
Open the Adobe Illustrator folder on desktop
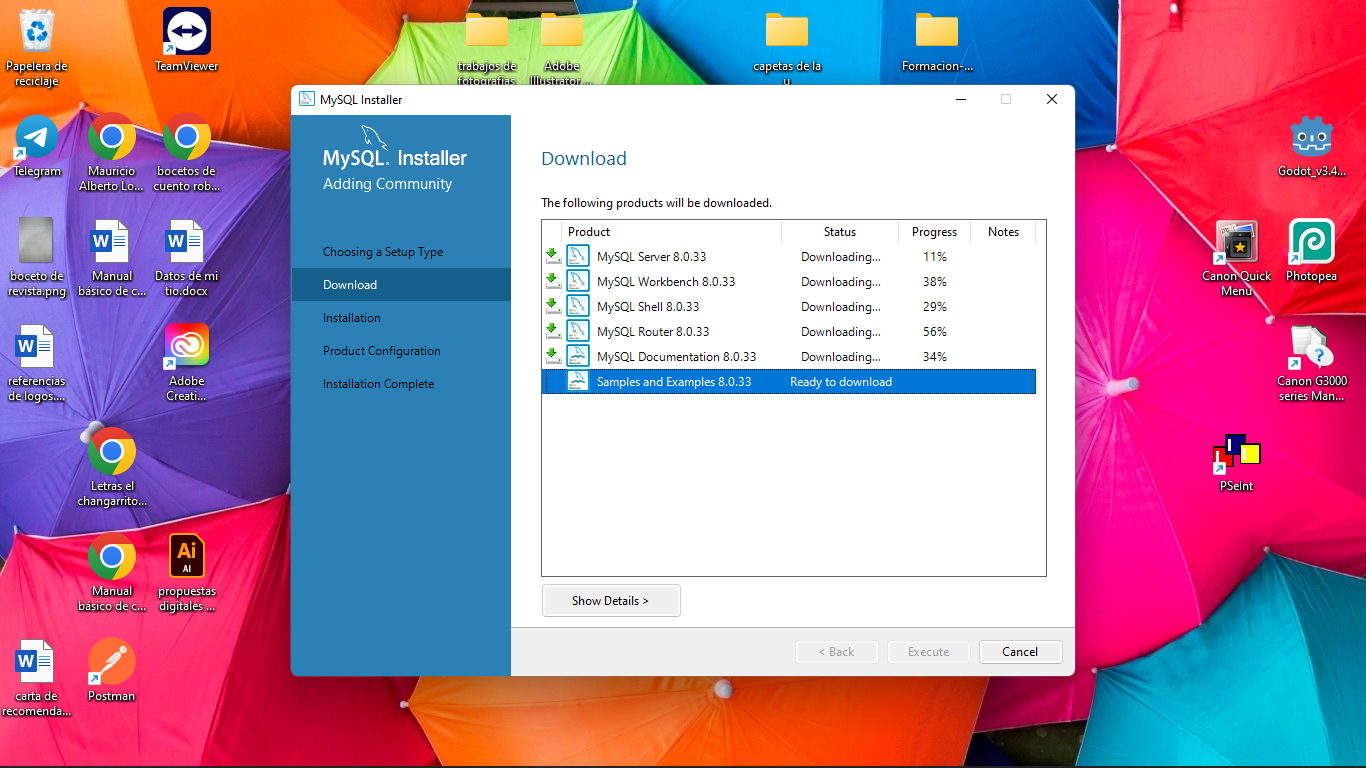pyautogui.click(x=561, y=47)
